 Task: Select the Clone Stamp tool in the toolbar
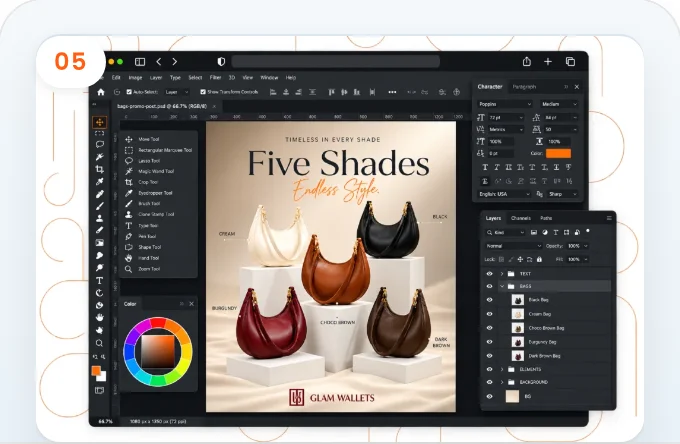point(100,218)
